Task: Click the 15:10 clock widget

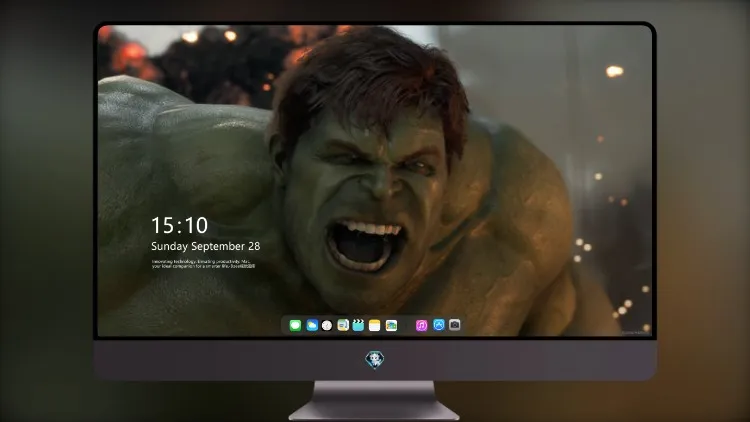Action: click(x=179, y=225)
